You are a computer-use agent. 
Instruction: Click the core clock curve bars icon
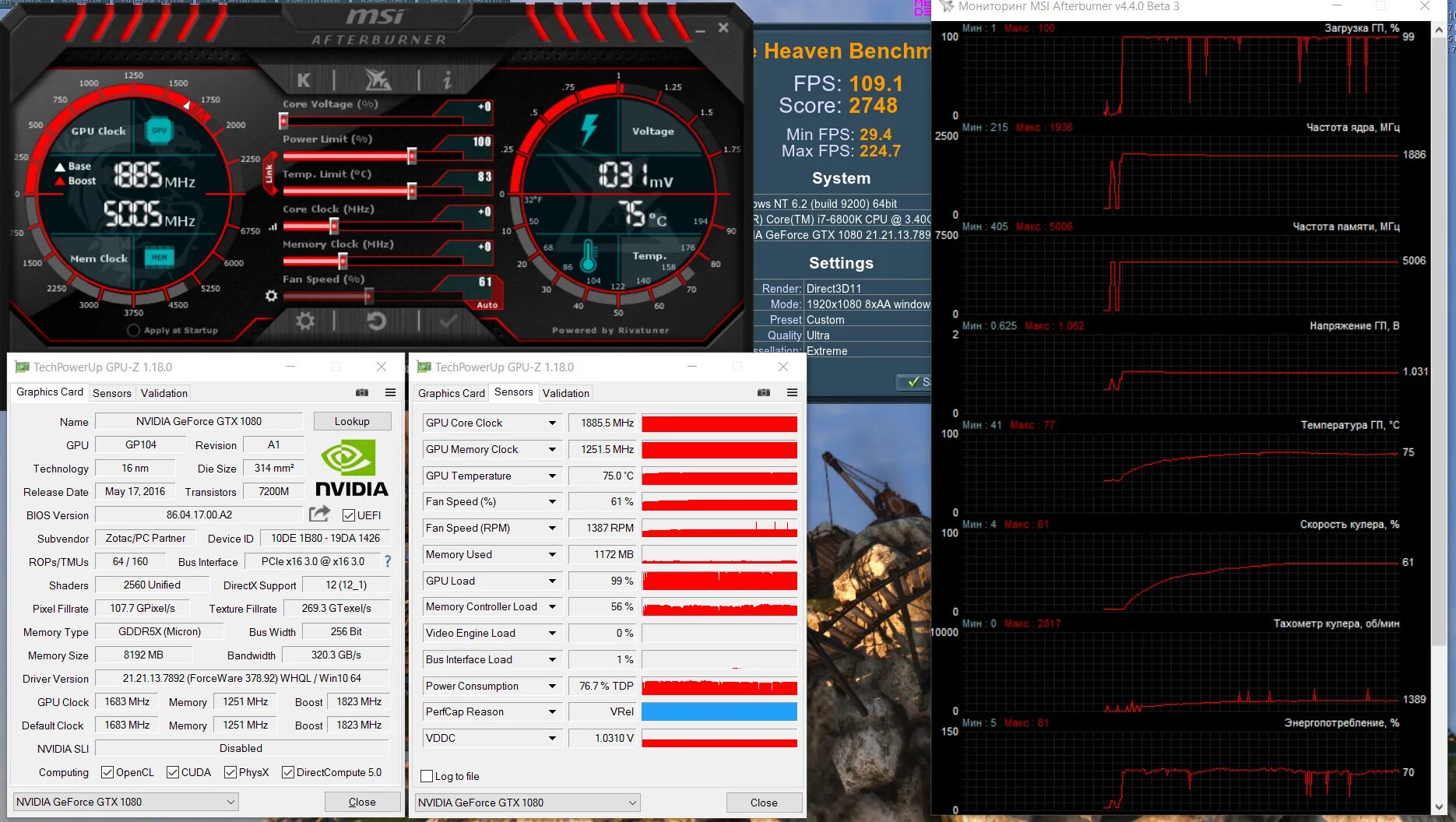[x=273, y=227]
